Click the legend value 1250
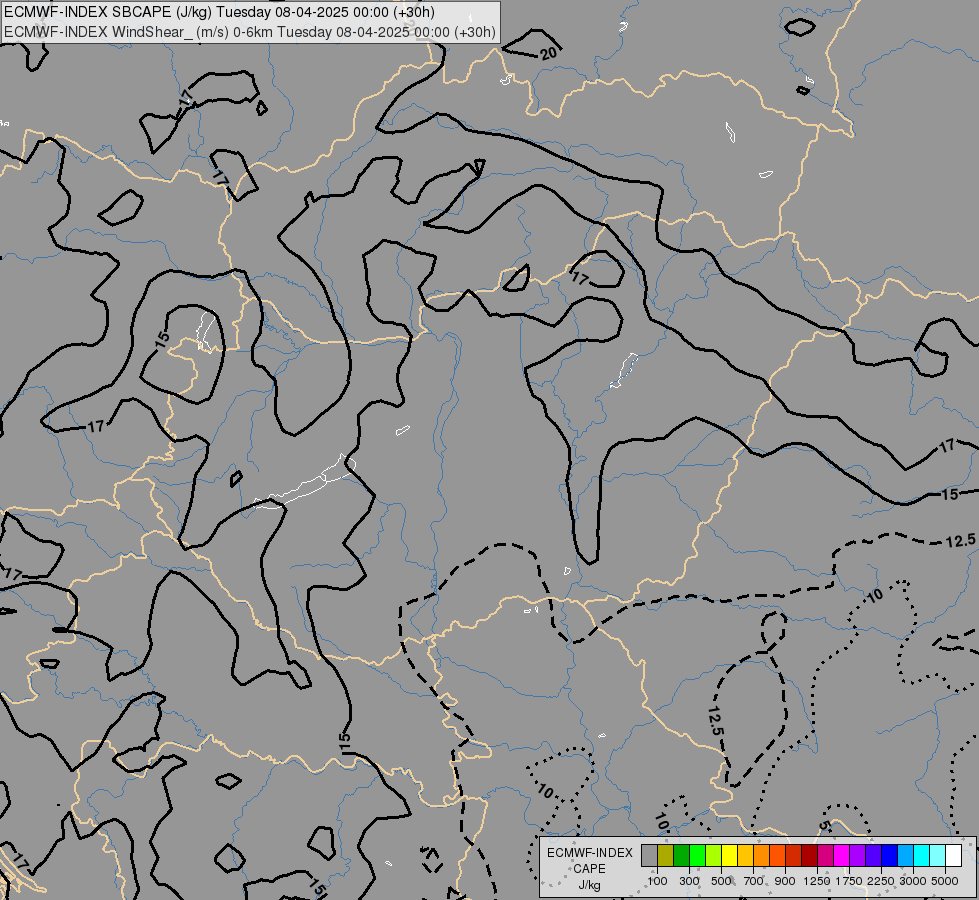 [817, 881]
